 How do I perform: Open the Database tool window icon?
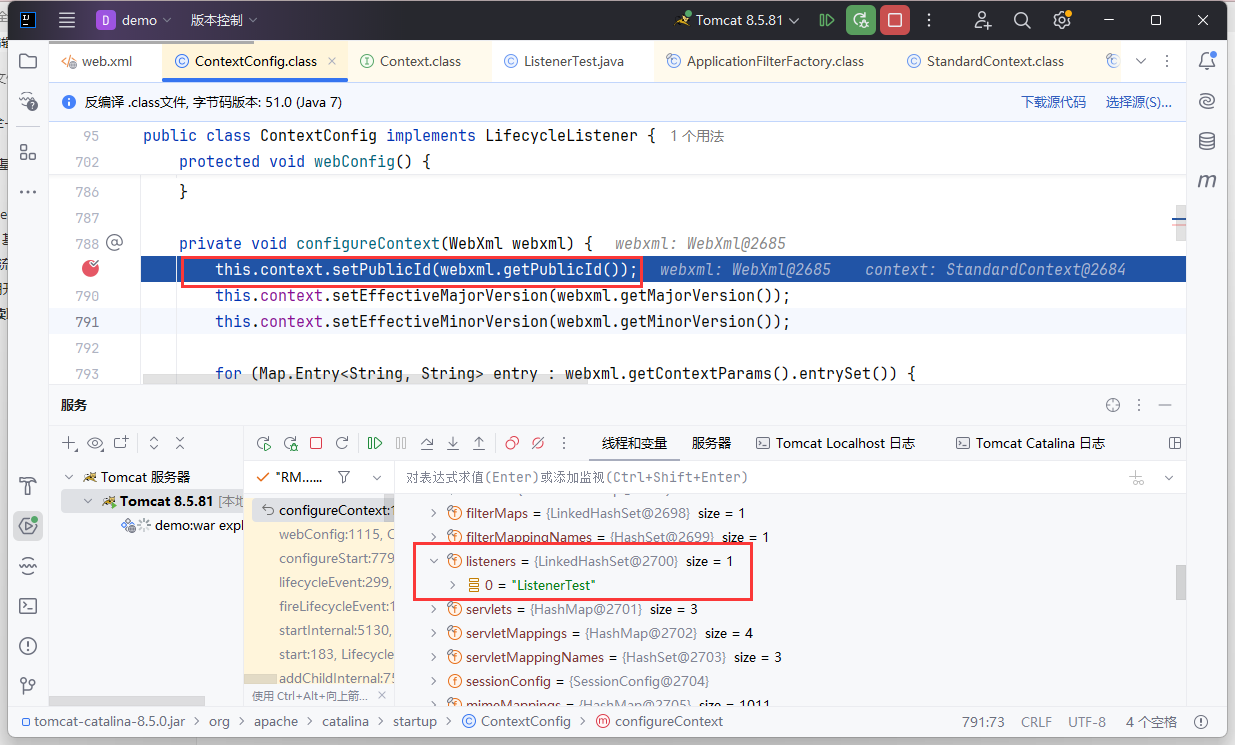pos(1207,141)
